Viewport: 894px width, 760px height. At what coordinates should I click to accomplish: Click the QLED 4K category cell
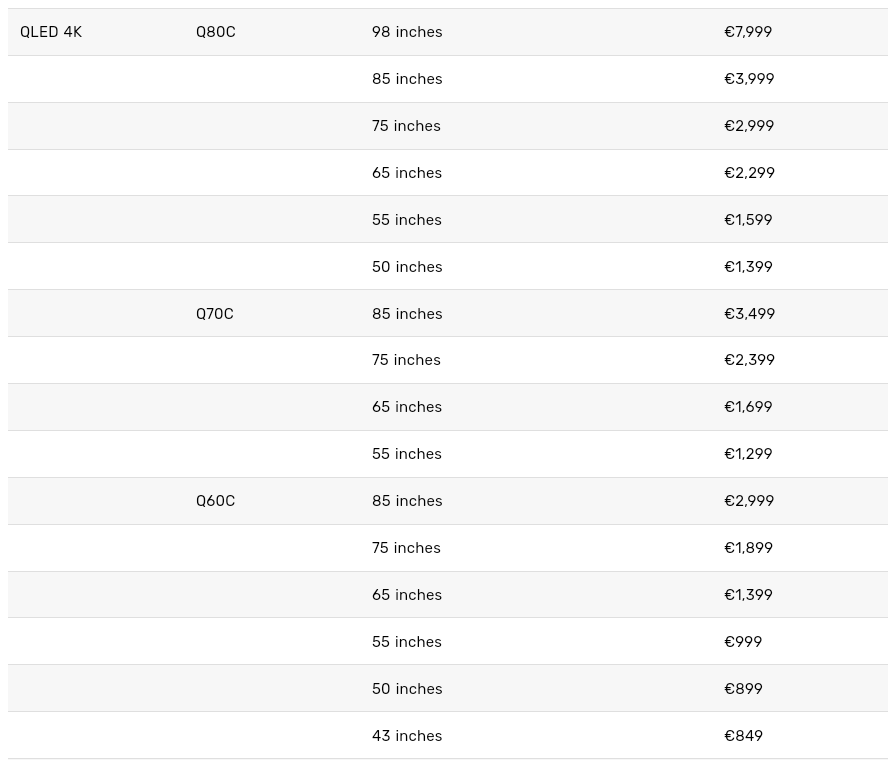(x=51, y=32)
